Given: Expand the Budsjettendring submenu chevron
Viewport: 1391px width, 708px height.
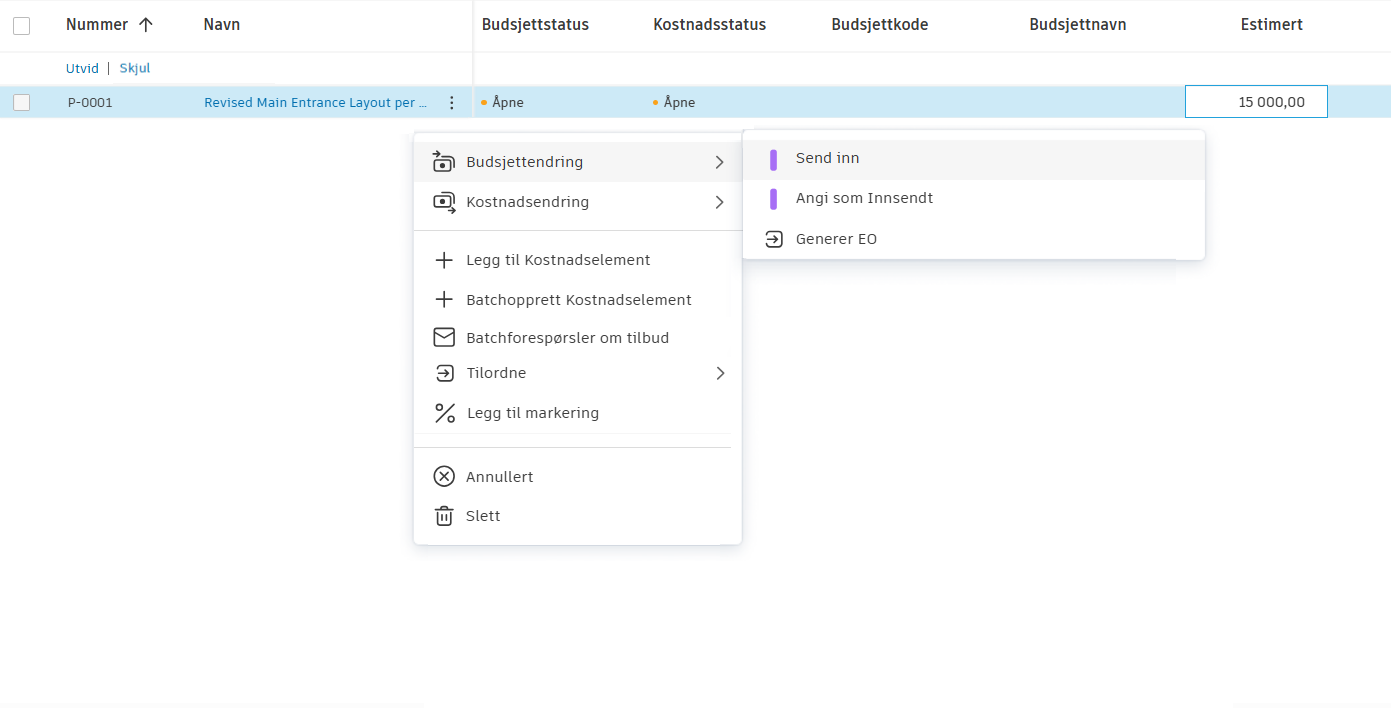Looking at the screenshot, I should point(721,161).
